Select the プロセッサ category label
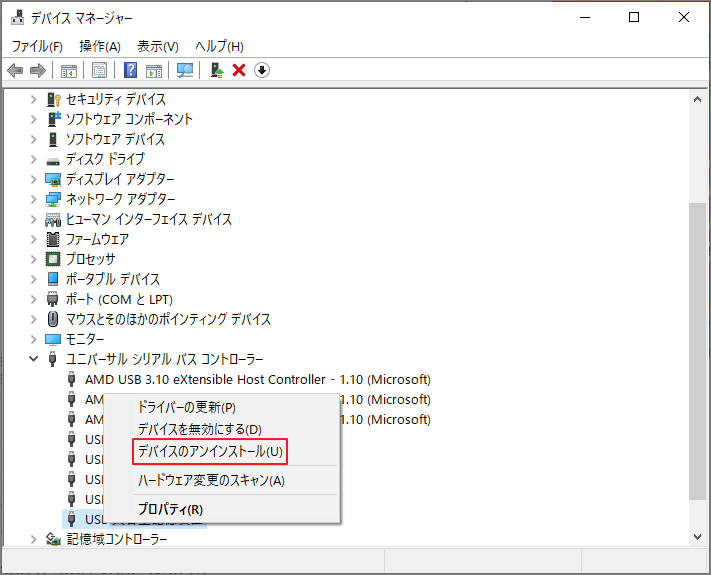 [x=91, y=259]
